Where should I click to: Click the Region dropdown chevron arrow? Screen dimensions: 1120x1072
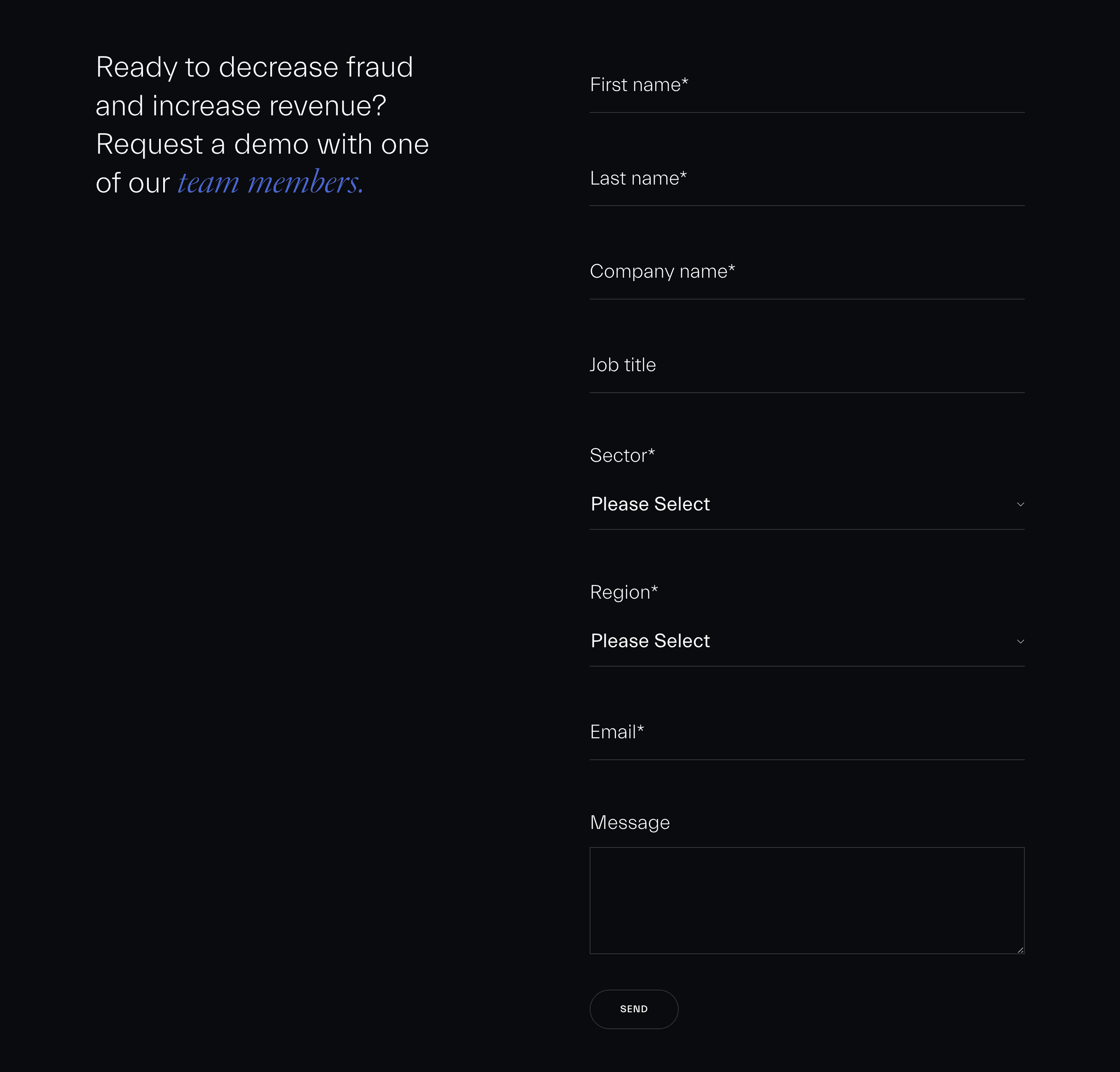1020,641
